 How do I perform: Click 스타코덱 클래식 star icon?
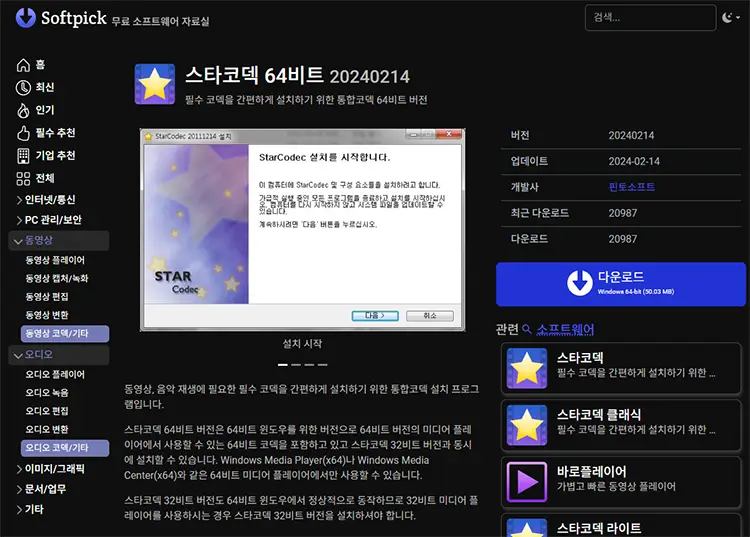tap(527, 425)
